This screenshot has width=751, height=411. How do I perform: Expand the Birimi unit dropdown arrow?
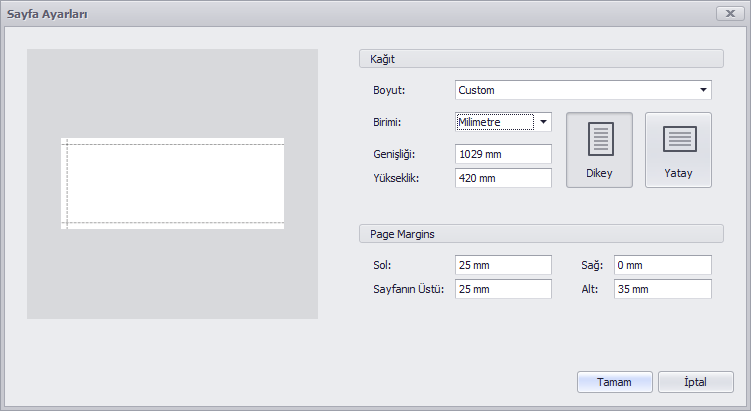tap(543, 122)
